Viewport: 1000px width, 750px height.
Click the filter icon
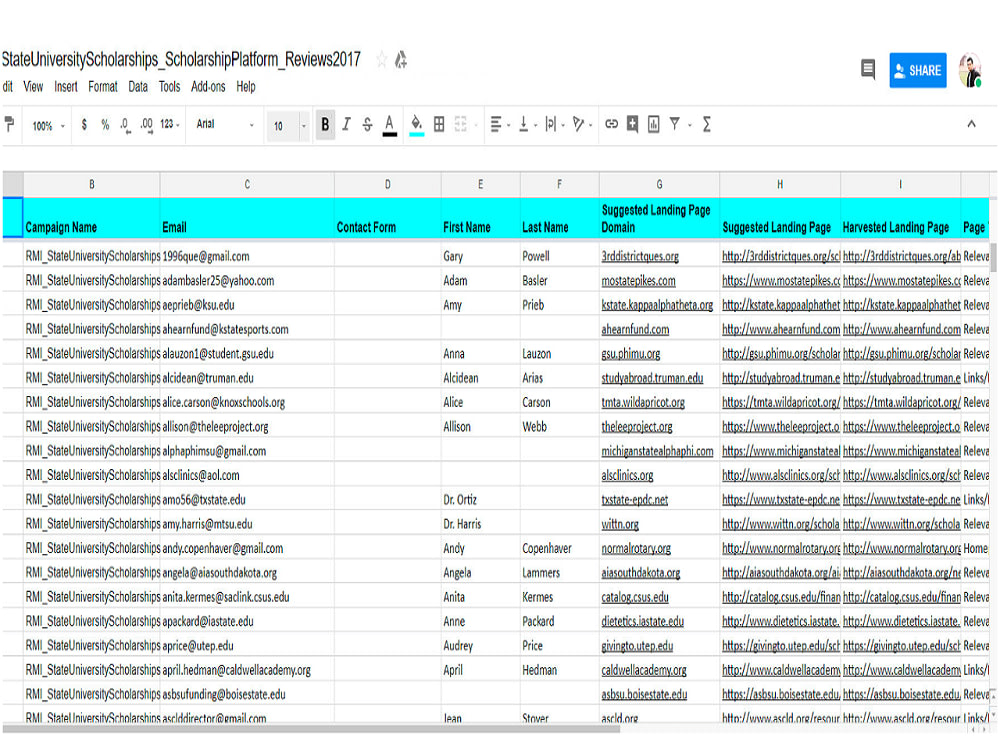point(674,124)
